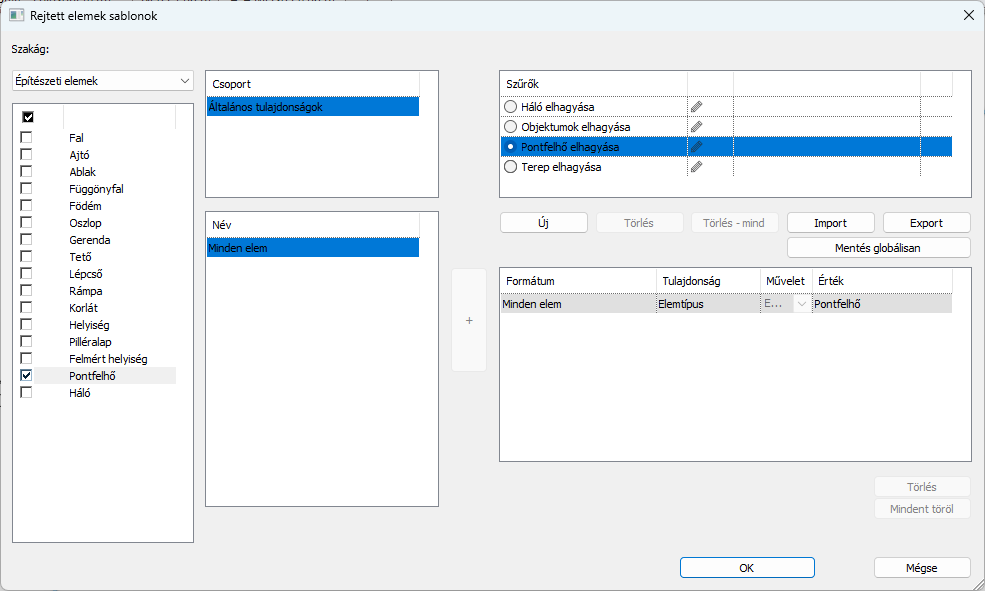
Task: Confirm the dialog with OK
Action: 746,568
